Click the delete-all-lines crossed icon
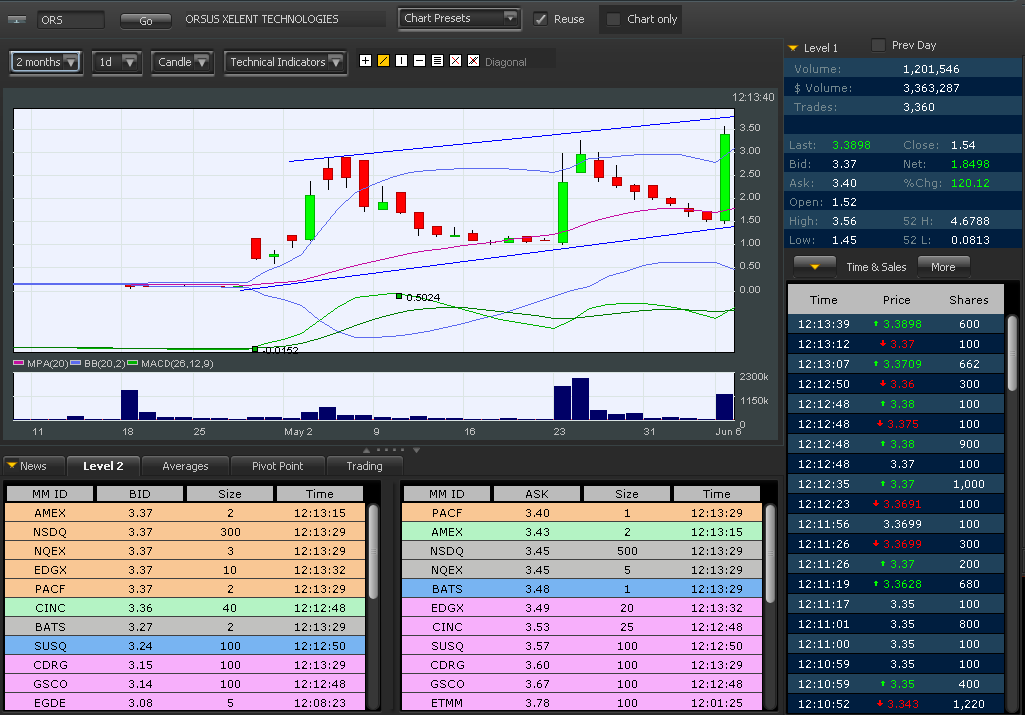 coord(473,61)
